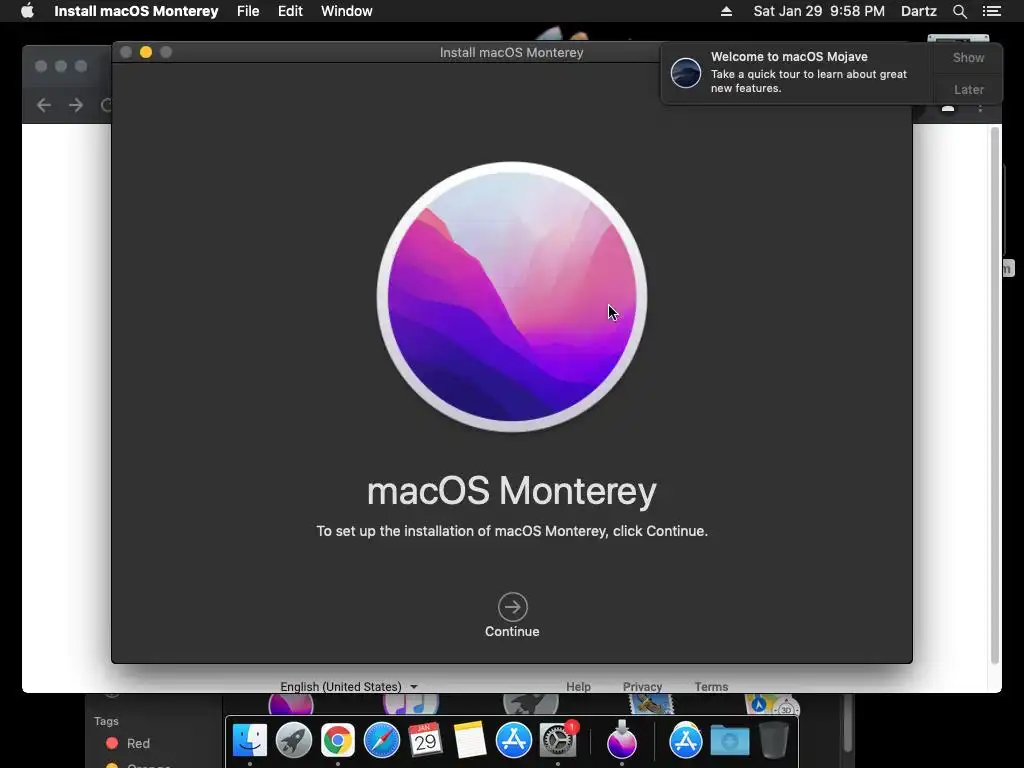Click Show on Mojave welcome notification
This screenshot has height=768, width=1024.
[968, 57]
